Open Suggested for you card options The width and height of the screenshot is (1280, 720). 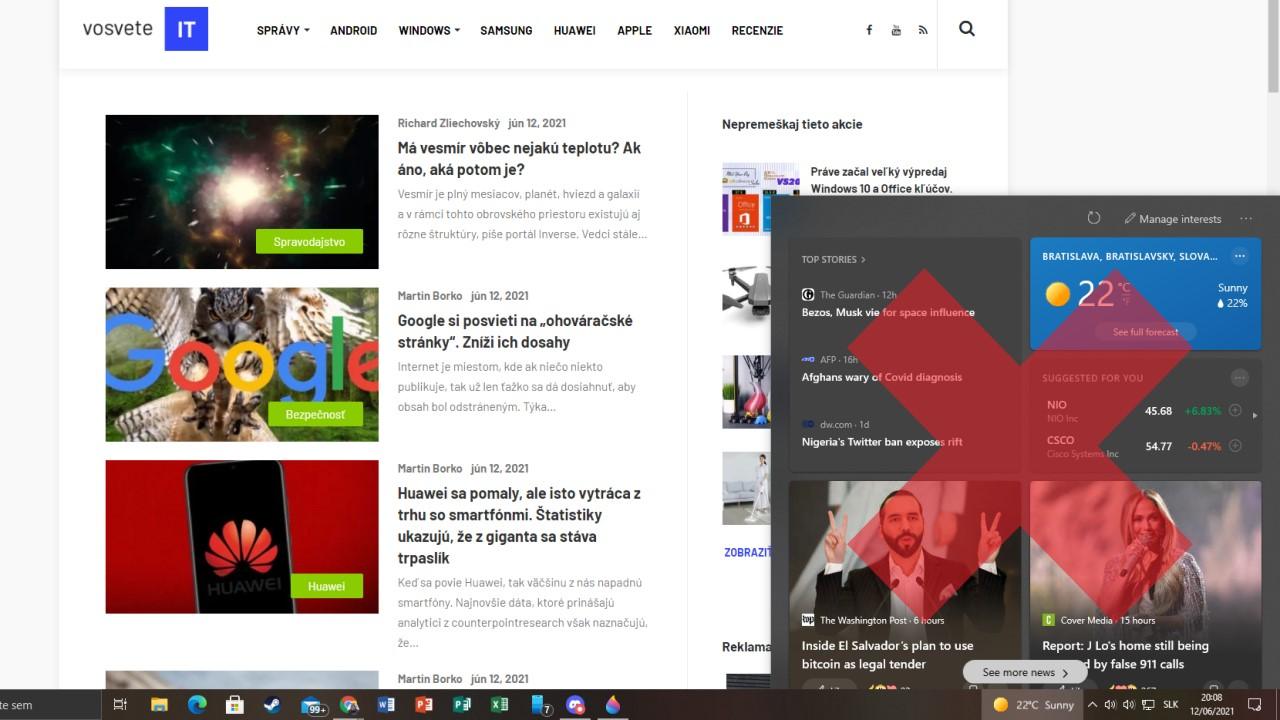point(1240,378)
